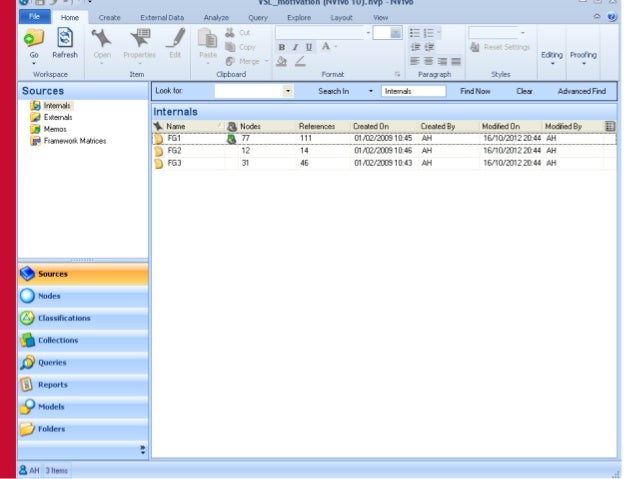Screen dimensions: 638x479
Task: Open Advanced Find
Action: point(581,91)
